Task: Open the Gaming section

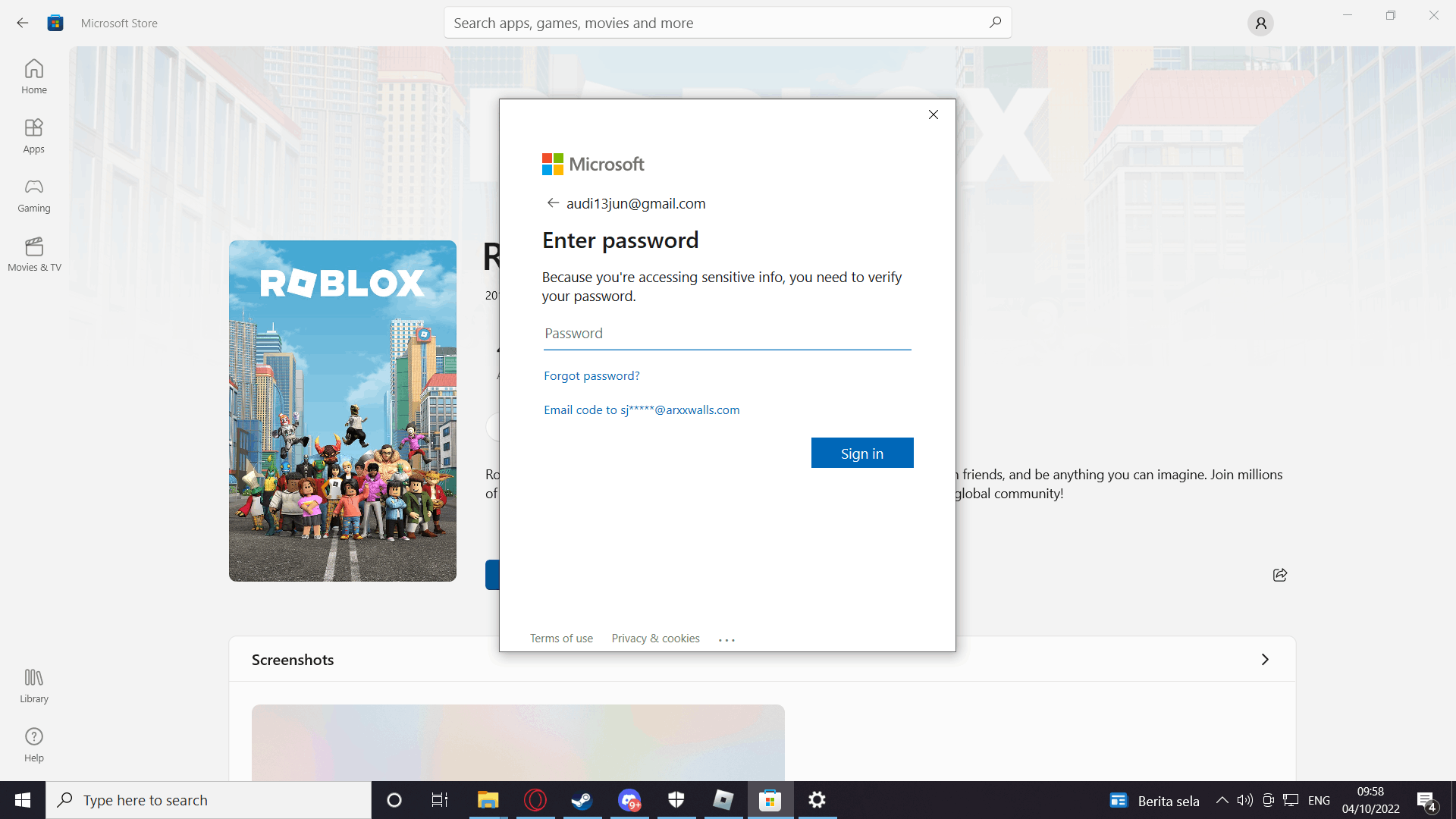Action: coord(34,195)
